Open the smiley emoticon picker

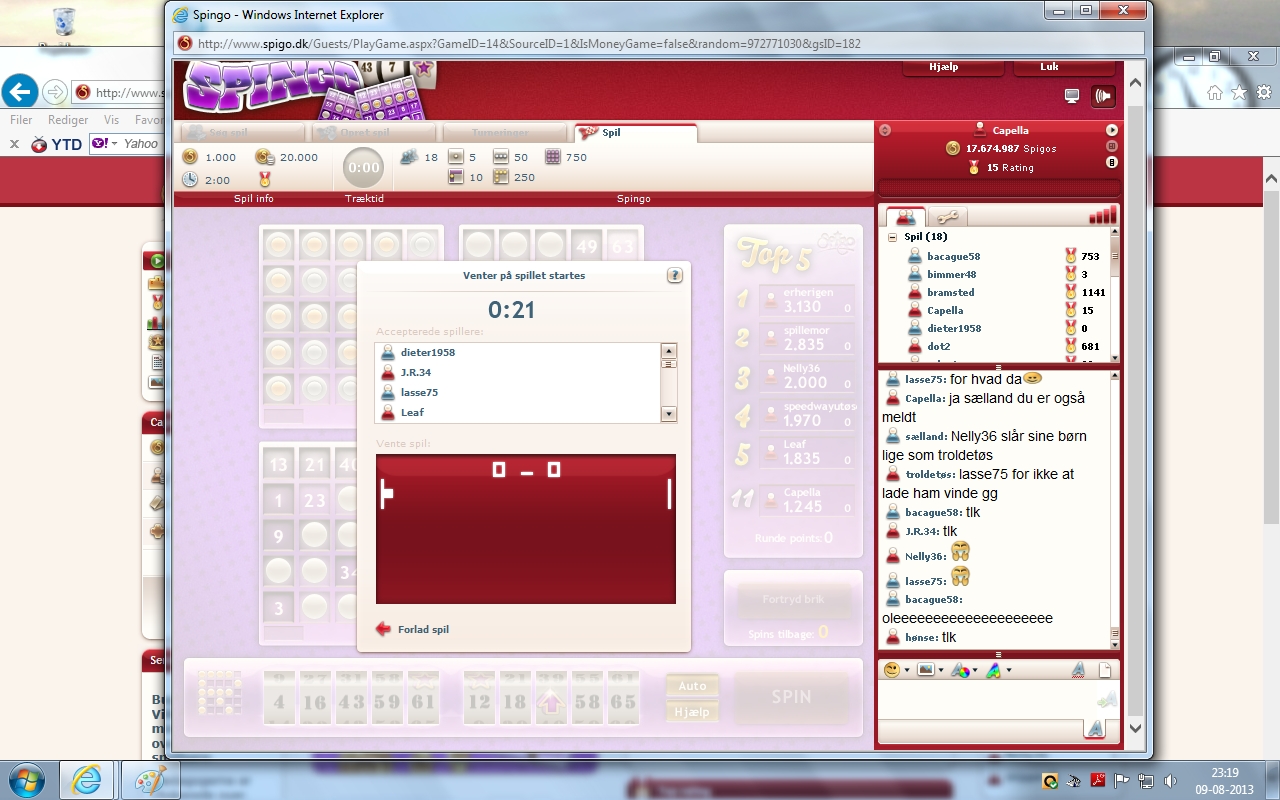pos(891,670)
